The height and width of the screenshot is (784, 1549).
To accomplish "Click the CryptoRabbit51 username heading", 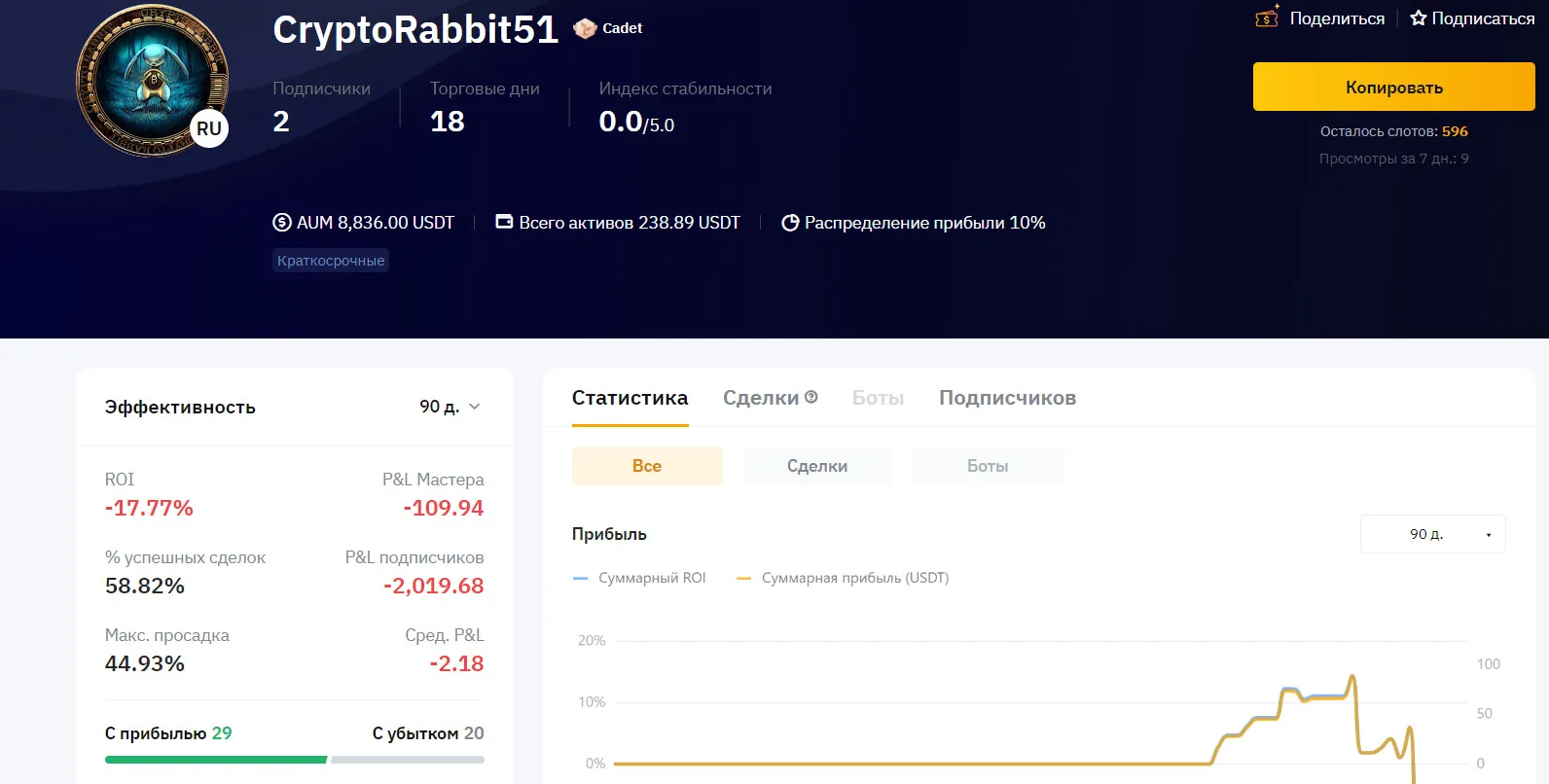I will tap(415, 29).
